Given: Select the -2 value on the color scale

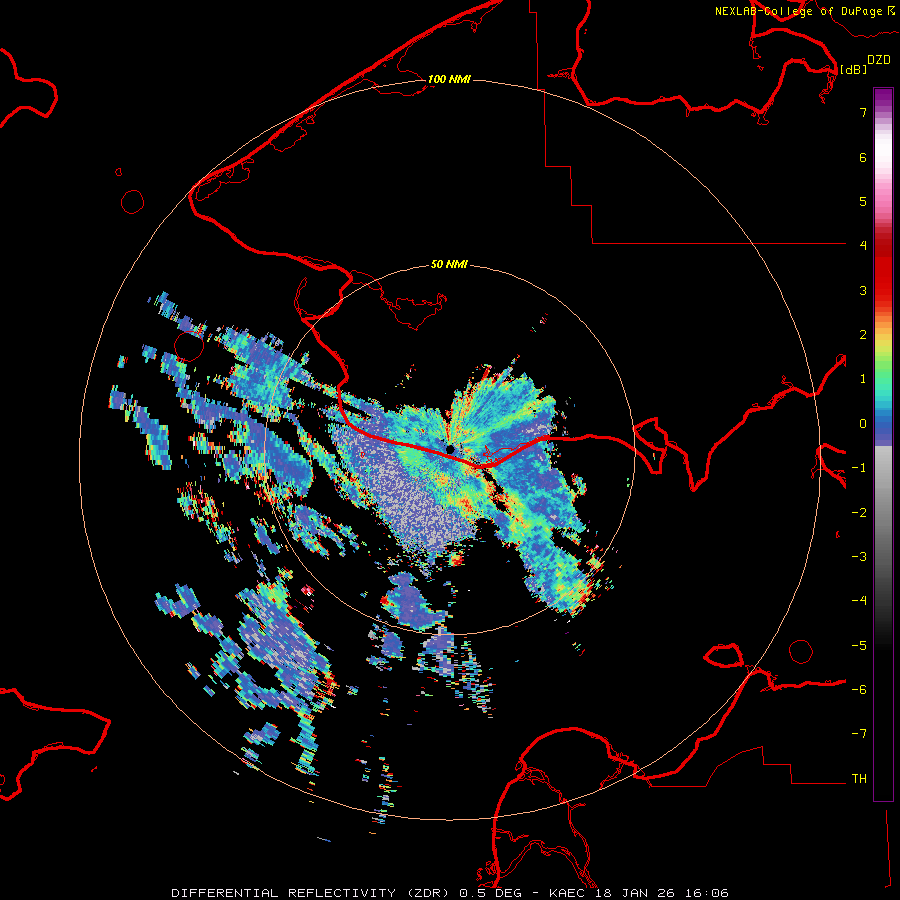Looking at the screenshot, I should (x=859, y=513).
